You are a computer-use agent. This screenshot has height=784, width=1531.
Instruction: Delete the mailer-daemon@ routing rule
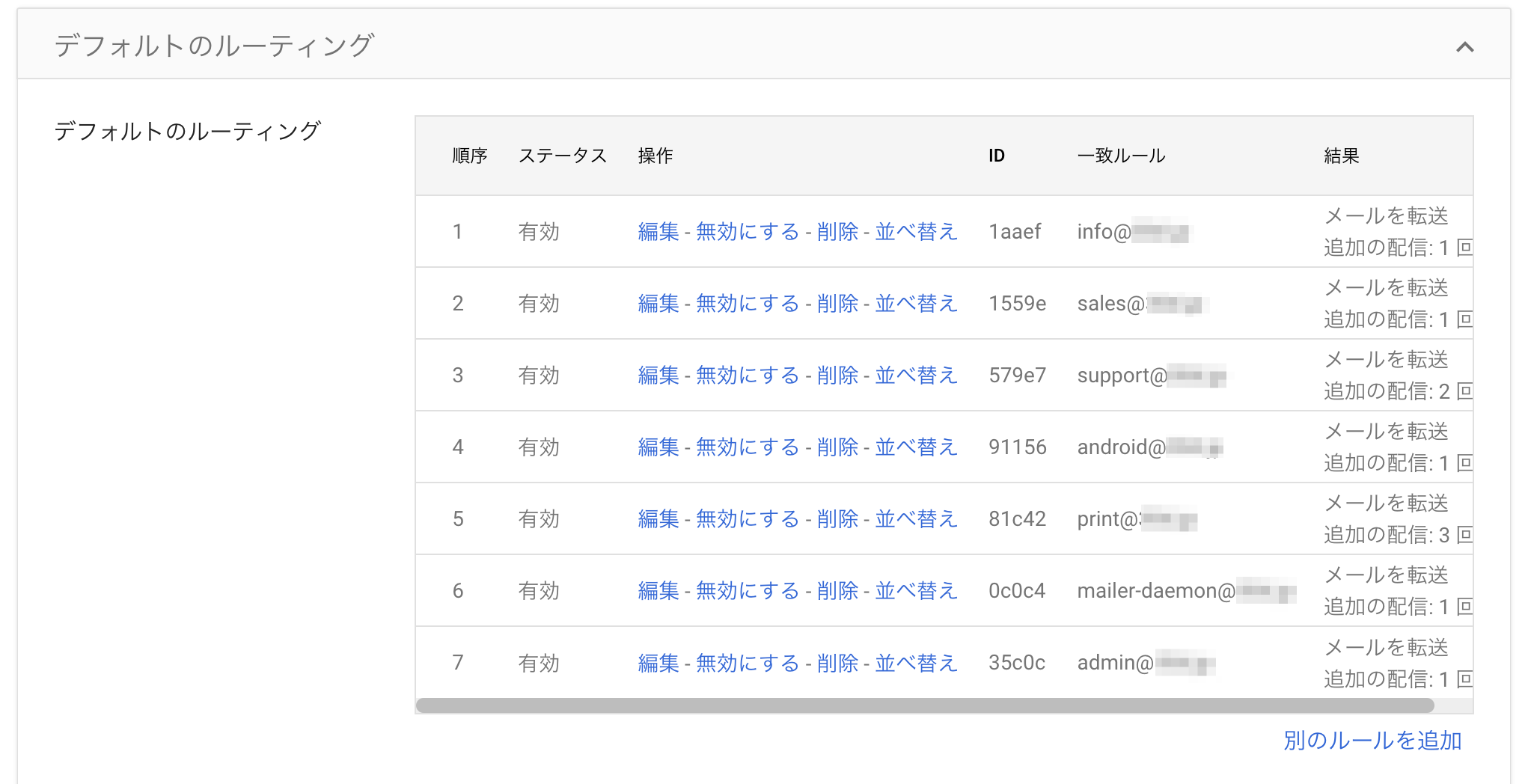(x=838, y=590)
